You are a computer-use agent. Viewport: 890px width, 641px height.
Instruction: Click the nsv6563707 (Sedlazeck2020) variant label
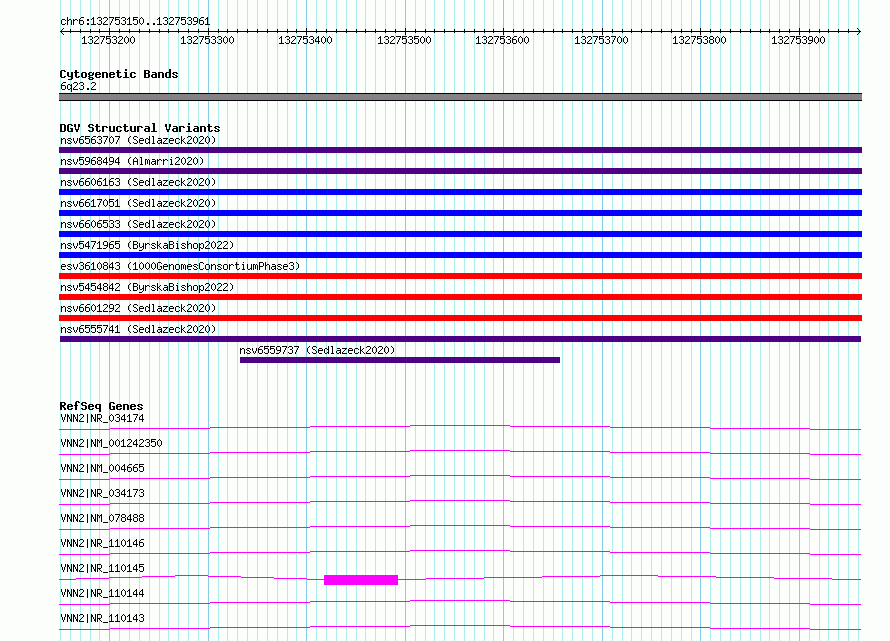(x=138, y=140)
